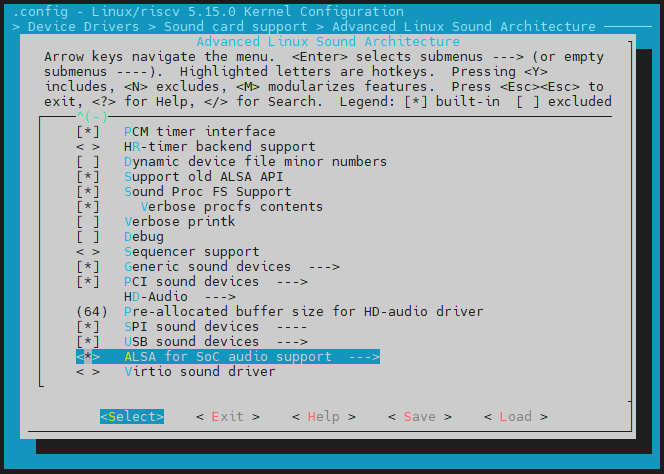Toggle Verbose procfs contents checkbox
The image size is (664, 474).
(88, 207)
